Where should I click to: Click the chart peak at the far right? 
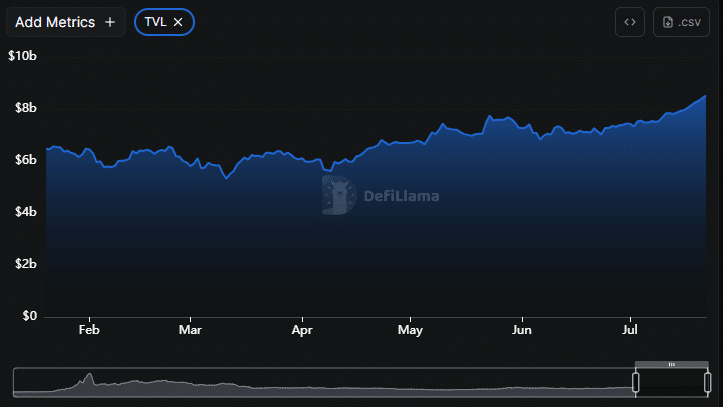[x=706, y=97]
